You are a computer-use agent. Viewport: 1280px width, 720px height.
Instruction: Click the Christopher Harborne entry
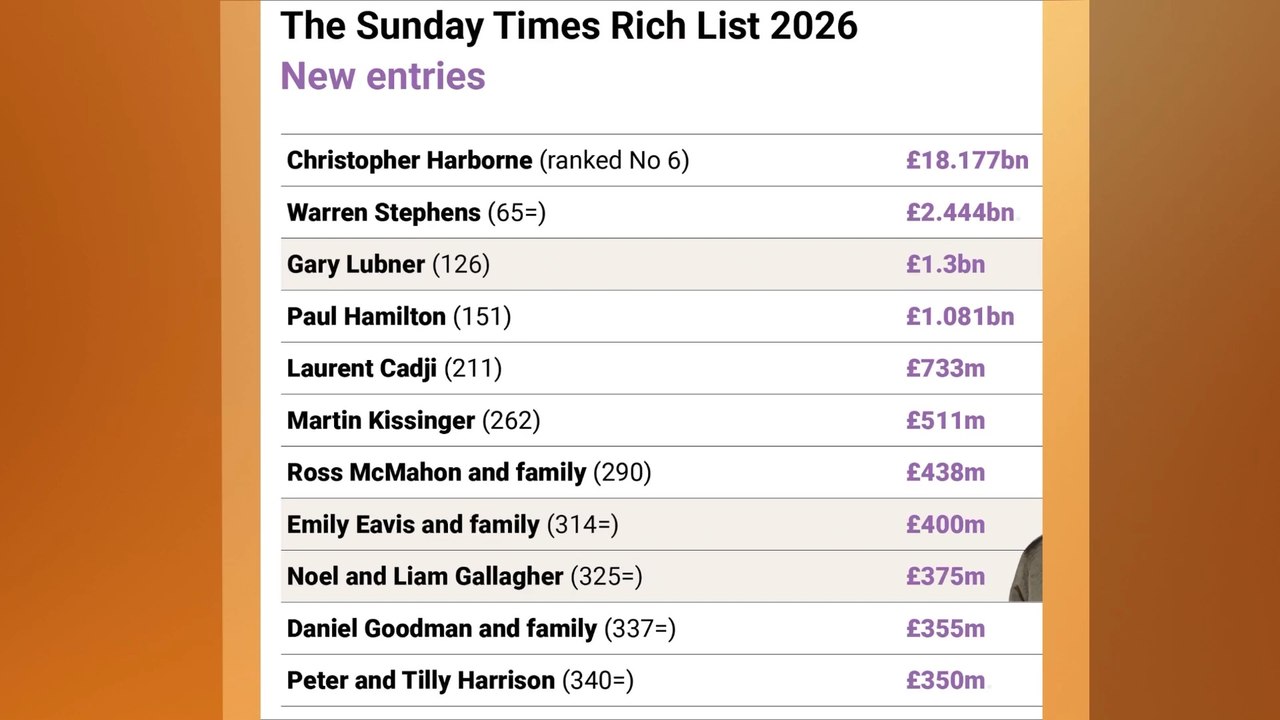pyautogui.click(x=661, y=160)
